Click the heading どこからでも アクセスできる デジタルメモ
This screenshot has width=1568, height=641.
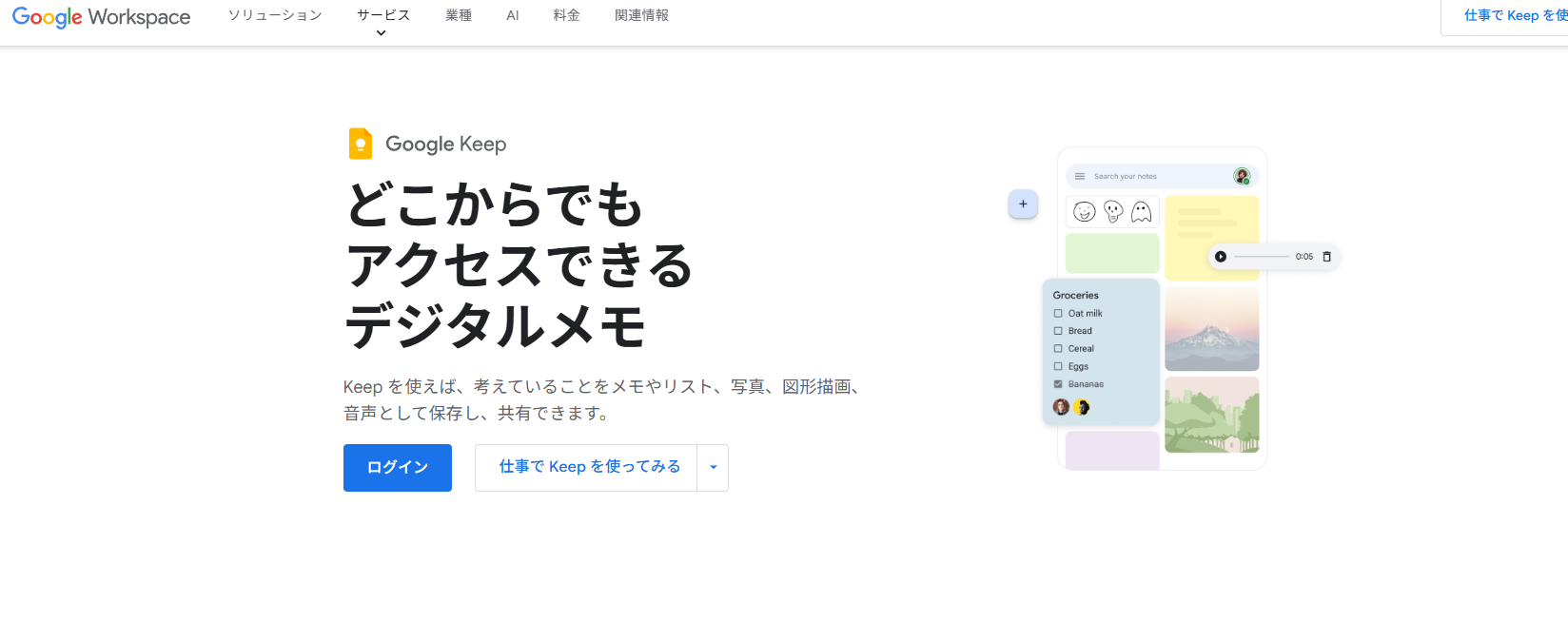point(519,264)
